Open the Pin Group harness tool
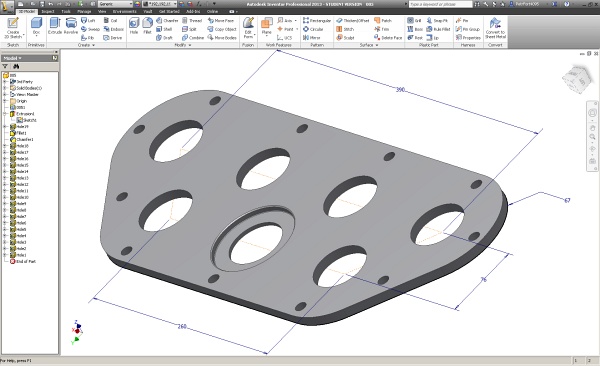The width and height of the screenshot is (600, 366). 468,29
